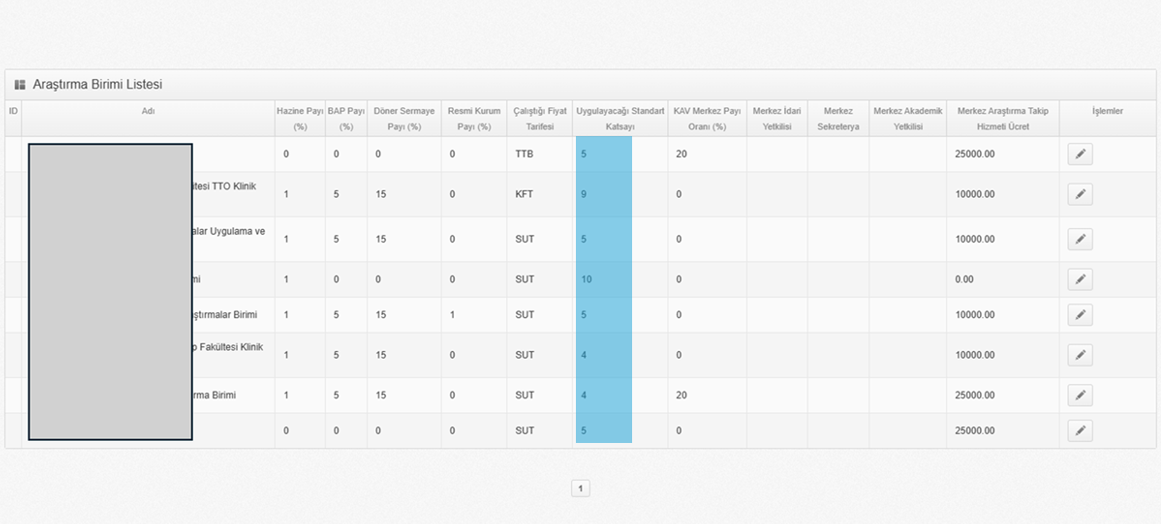
Task: Edit the row ending in 'Uygulama ve'
Action: click(x=1079, y=239)
